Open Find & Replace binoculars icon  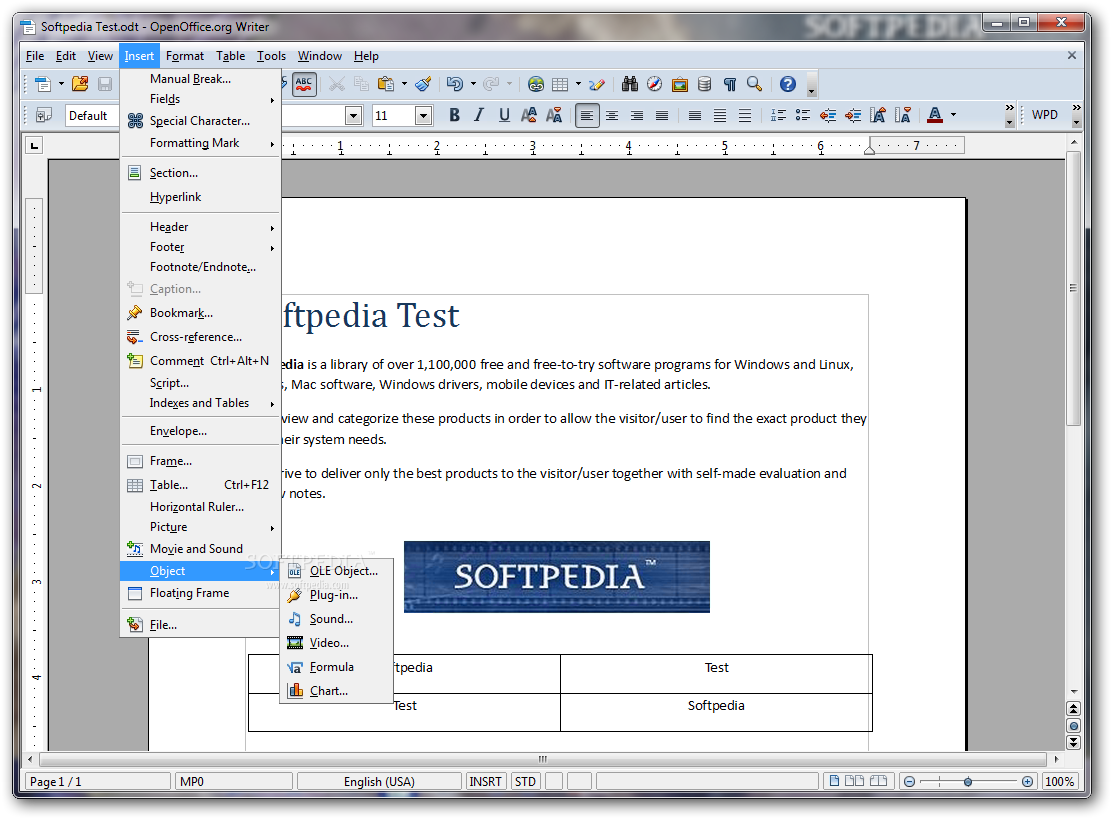tap(630, 84)
